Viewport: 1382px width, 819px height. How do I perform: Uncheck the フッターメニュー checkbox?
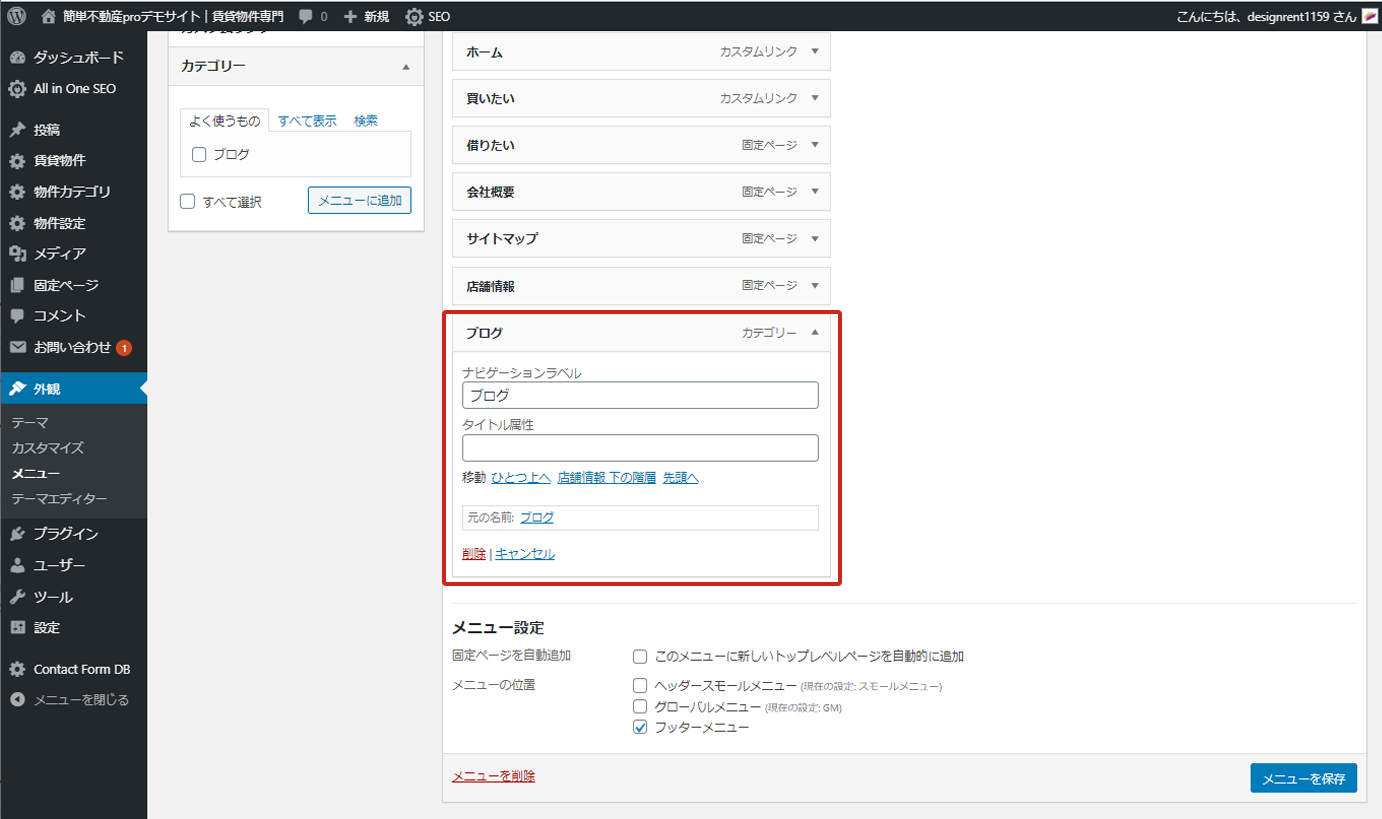tap(640, 728)
